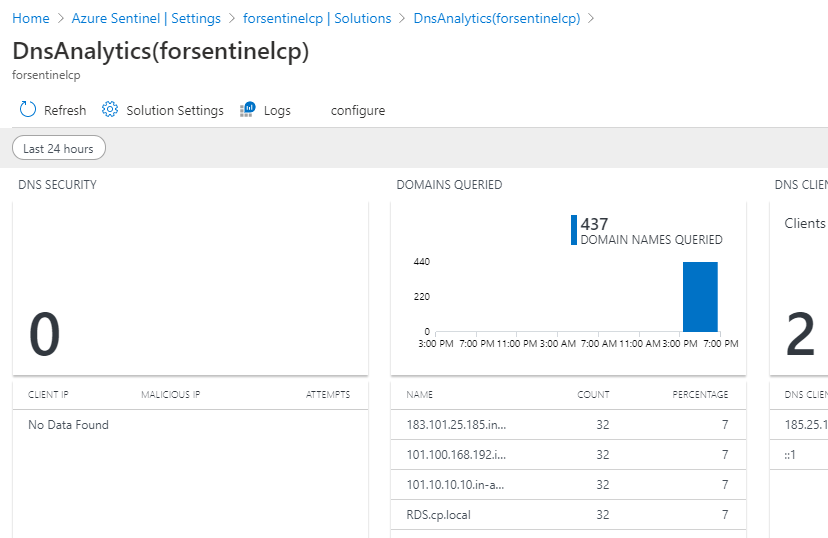Open the Refresh label in toolbar

tap(65, 110)
